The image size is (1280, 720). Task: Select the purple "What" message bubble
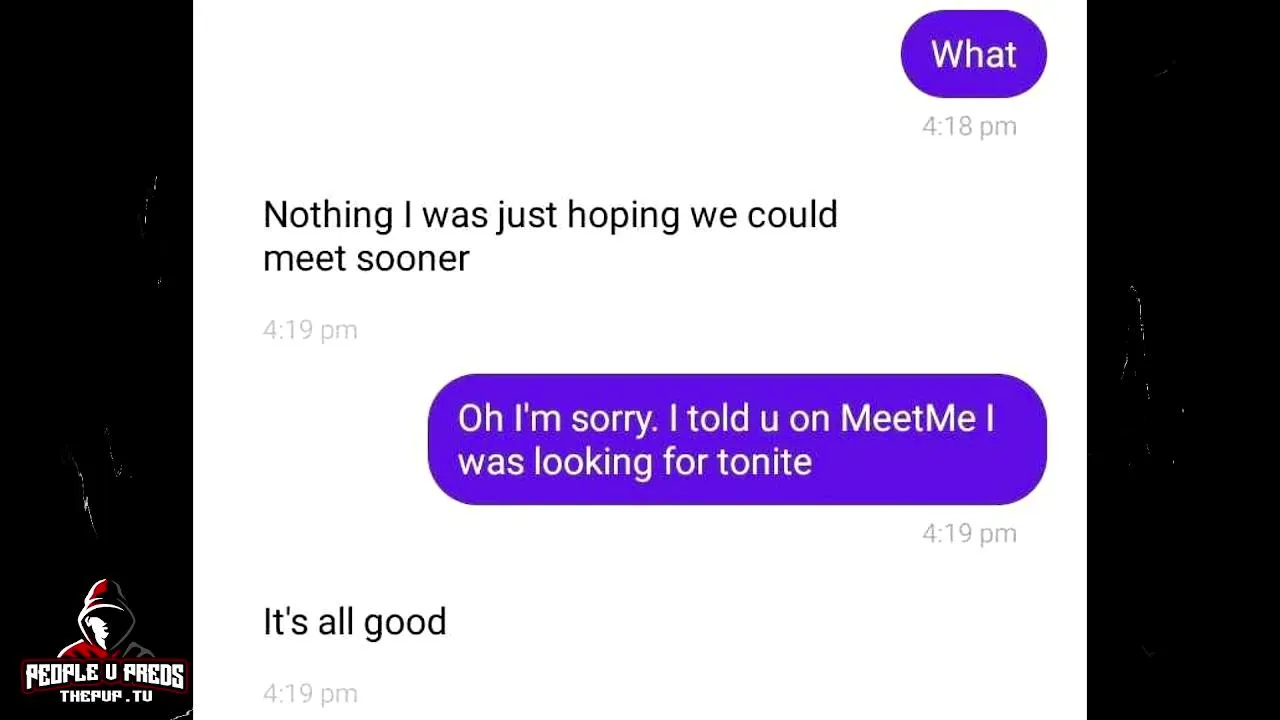pos(973,54)
